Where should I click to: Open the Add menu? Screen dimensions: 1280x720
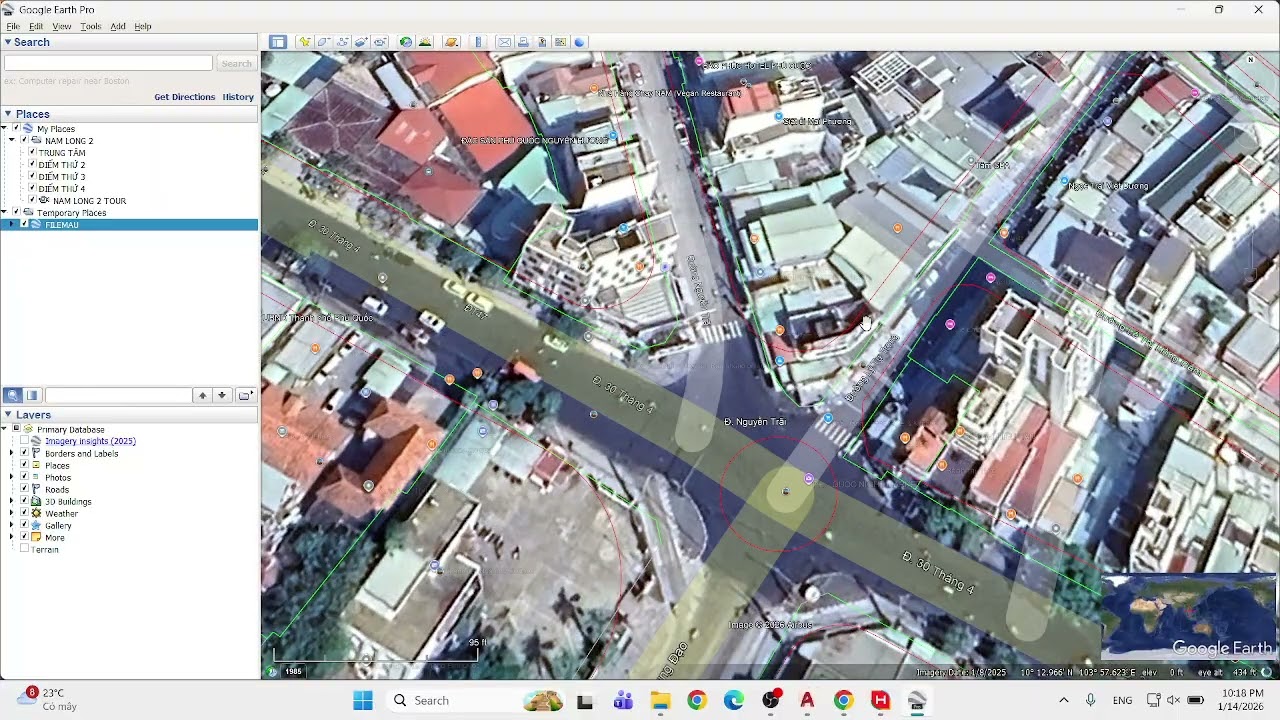pos(118,26)
